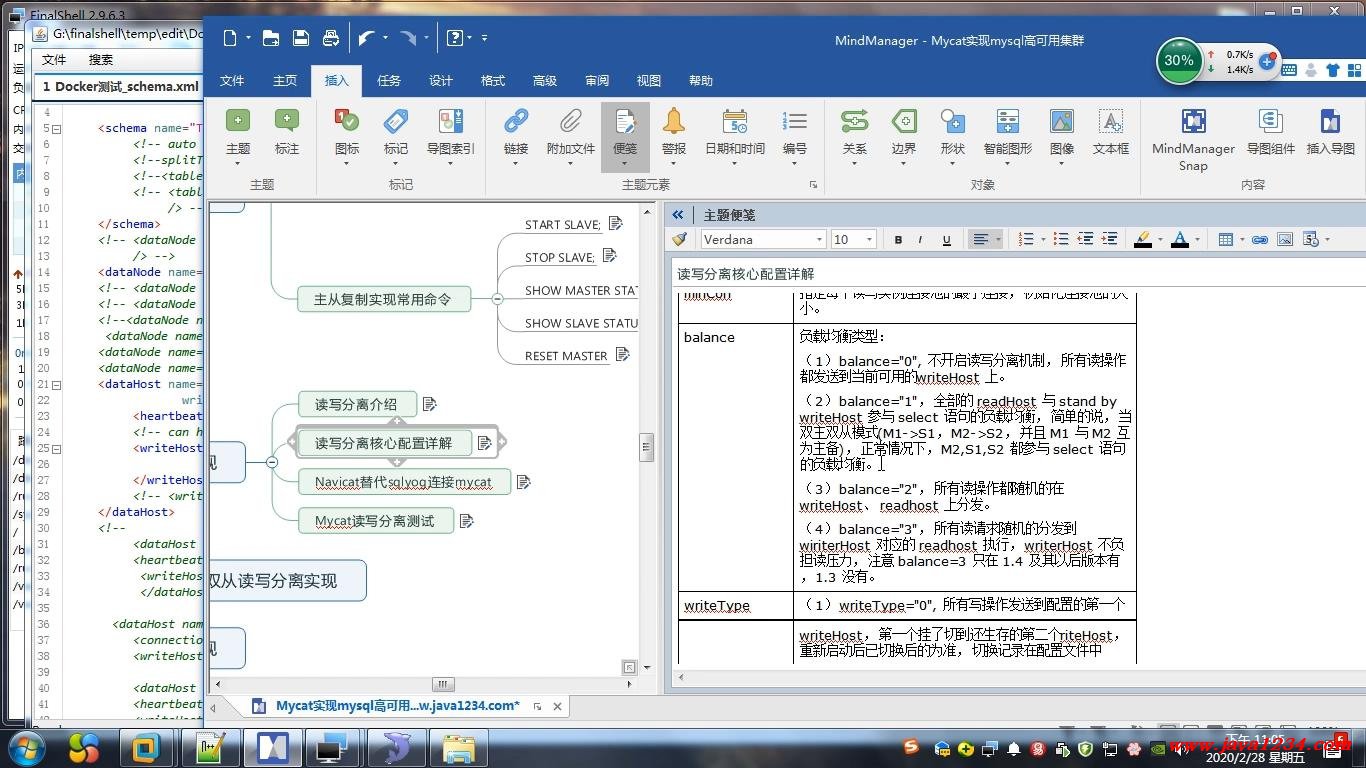Insert a 文本框 text box
Viewport: 1366px width, 768px height.
1111,132
